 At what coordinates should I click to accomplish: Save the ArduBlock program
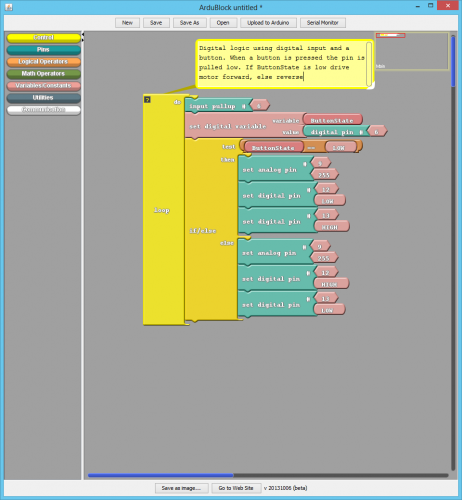[x=156, y=23]
